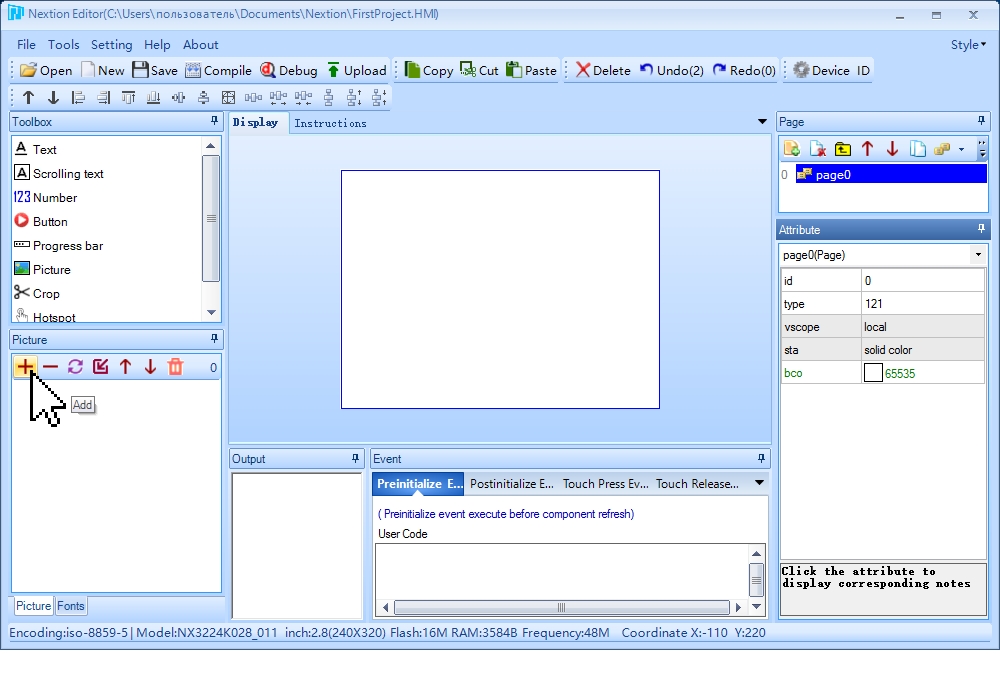The image size is (1000, 685).
Task: Toggle pin on the Output panel
Action: [x=355, y=458]
